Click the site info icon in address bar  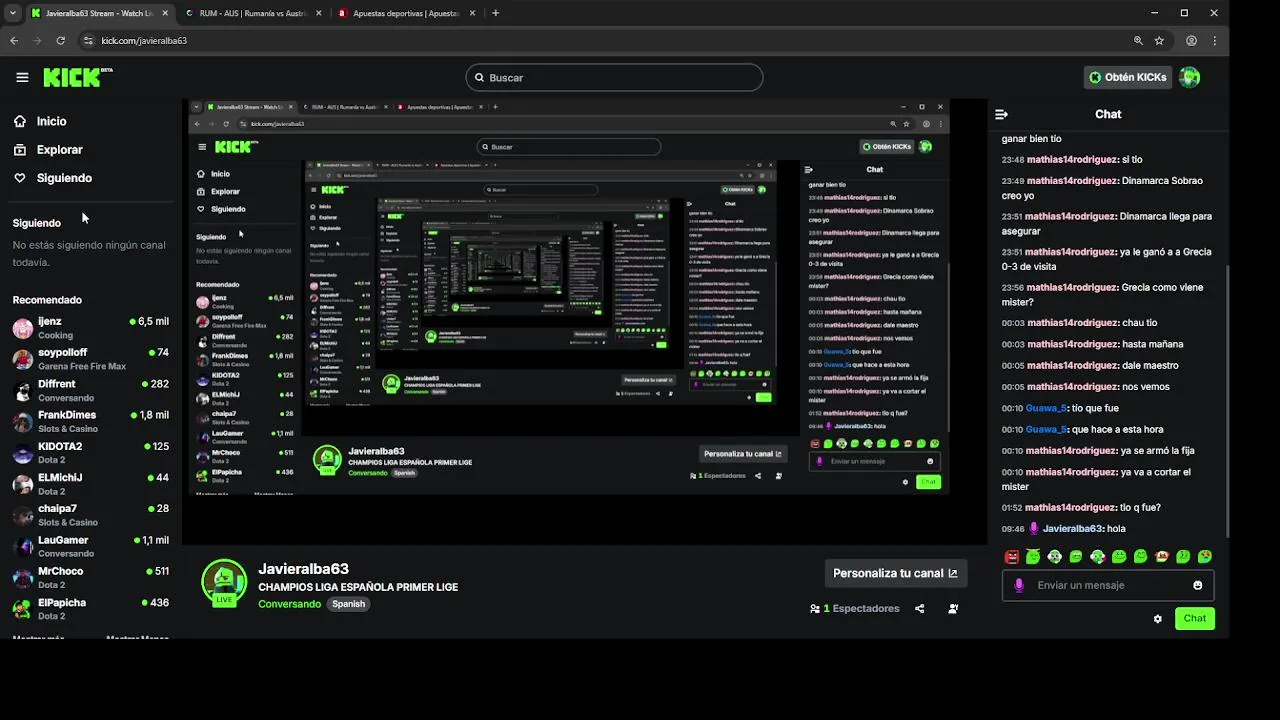[x=88, y=41]
